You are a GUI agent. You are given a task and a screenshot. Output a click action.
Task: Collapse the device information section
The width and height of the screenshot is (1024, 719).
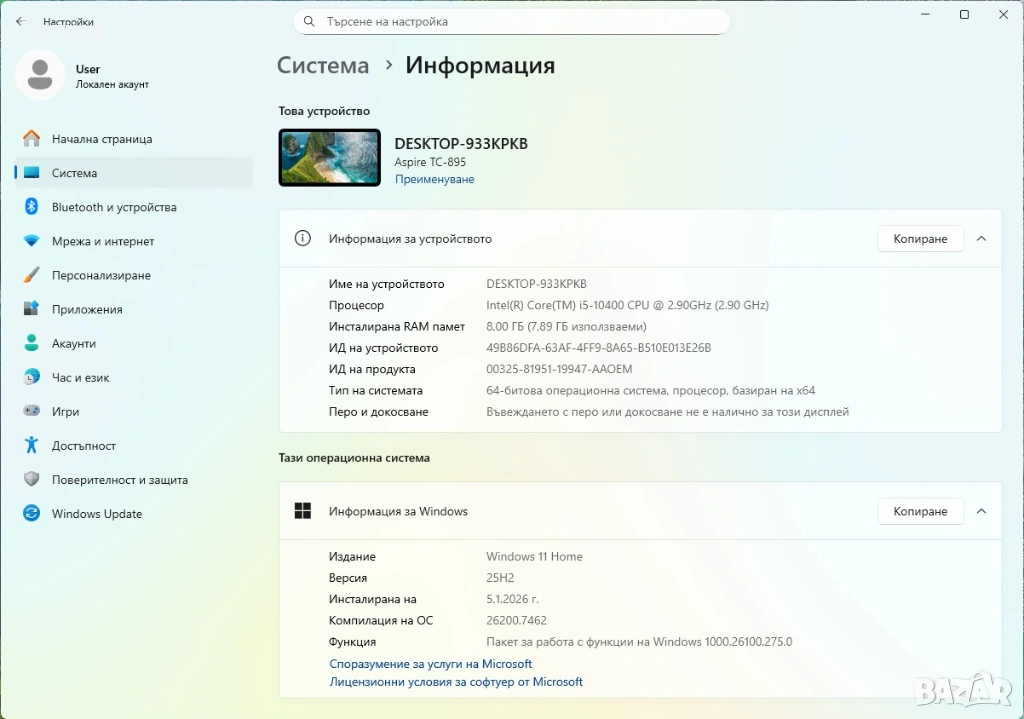(981, 239)
